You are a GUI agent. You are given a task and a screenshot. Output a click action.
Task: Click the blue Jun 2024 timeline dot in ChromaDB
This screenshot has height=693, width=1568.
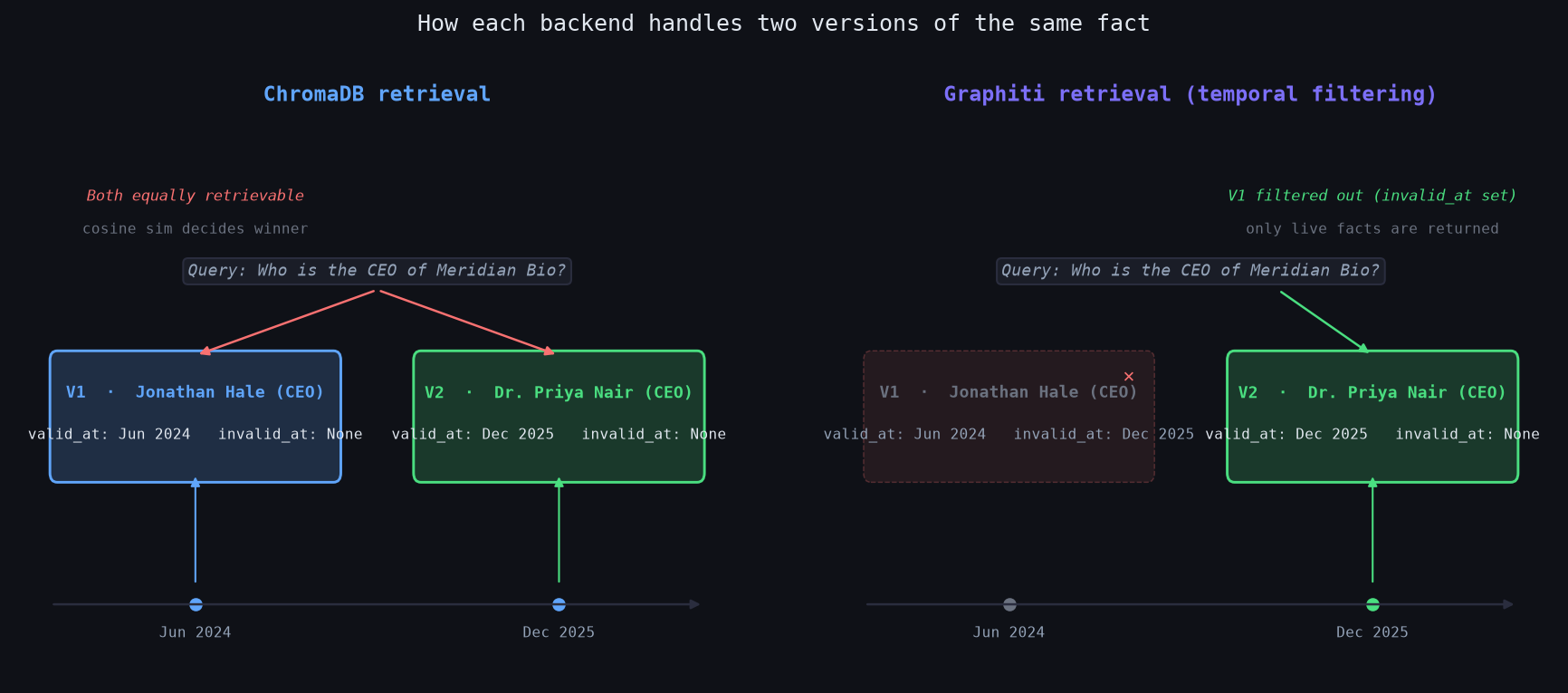pyautogui.click(x=196, y=604)
